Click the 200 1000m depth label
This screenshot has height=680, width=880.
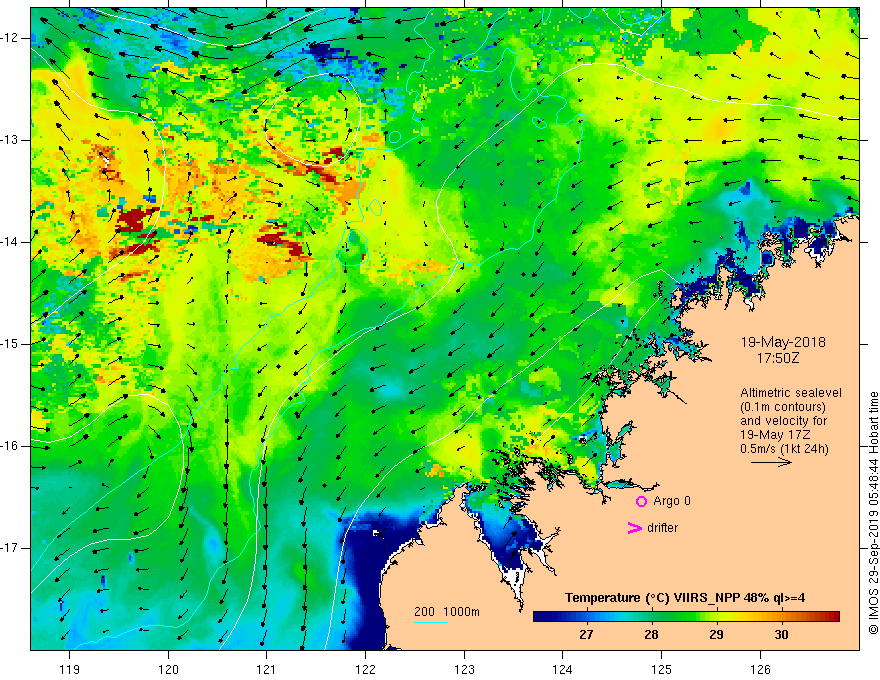447,612
